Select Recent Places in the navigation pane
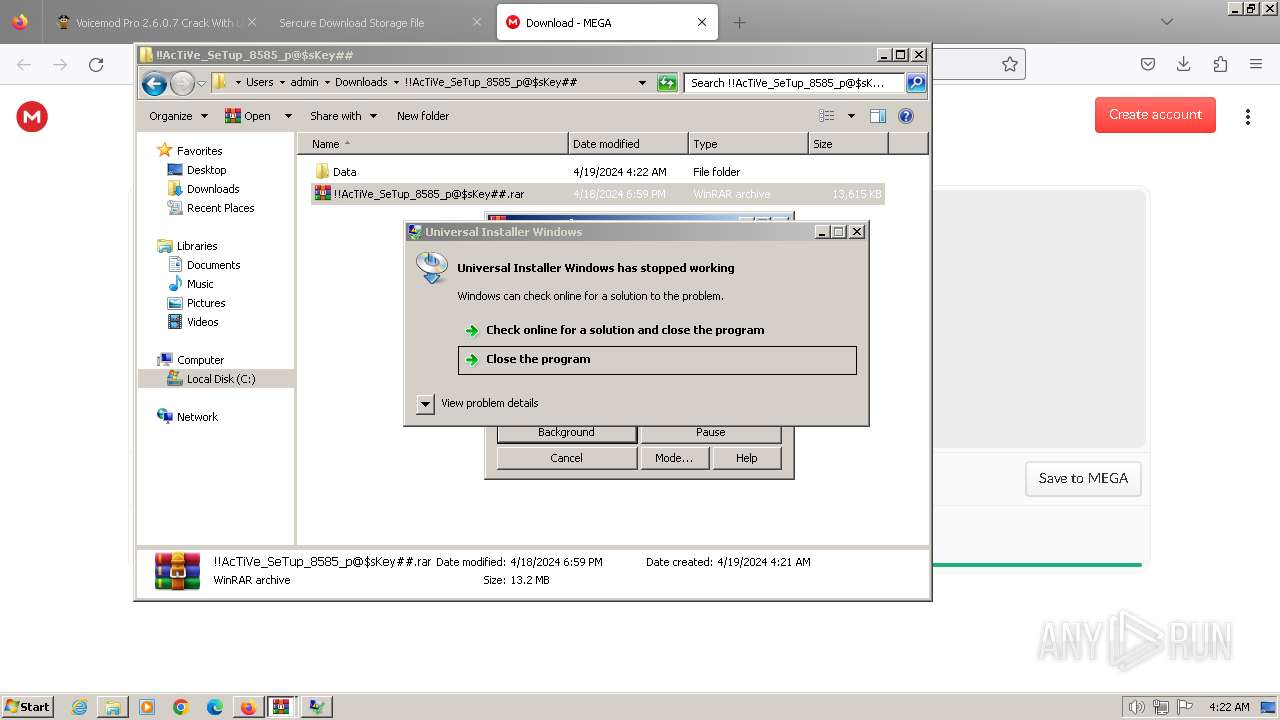This screenshot has width=1280, height=720. [x=220, y=208]
